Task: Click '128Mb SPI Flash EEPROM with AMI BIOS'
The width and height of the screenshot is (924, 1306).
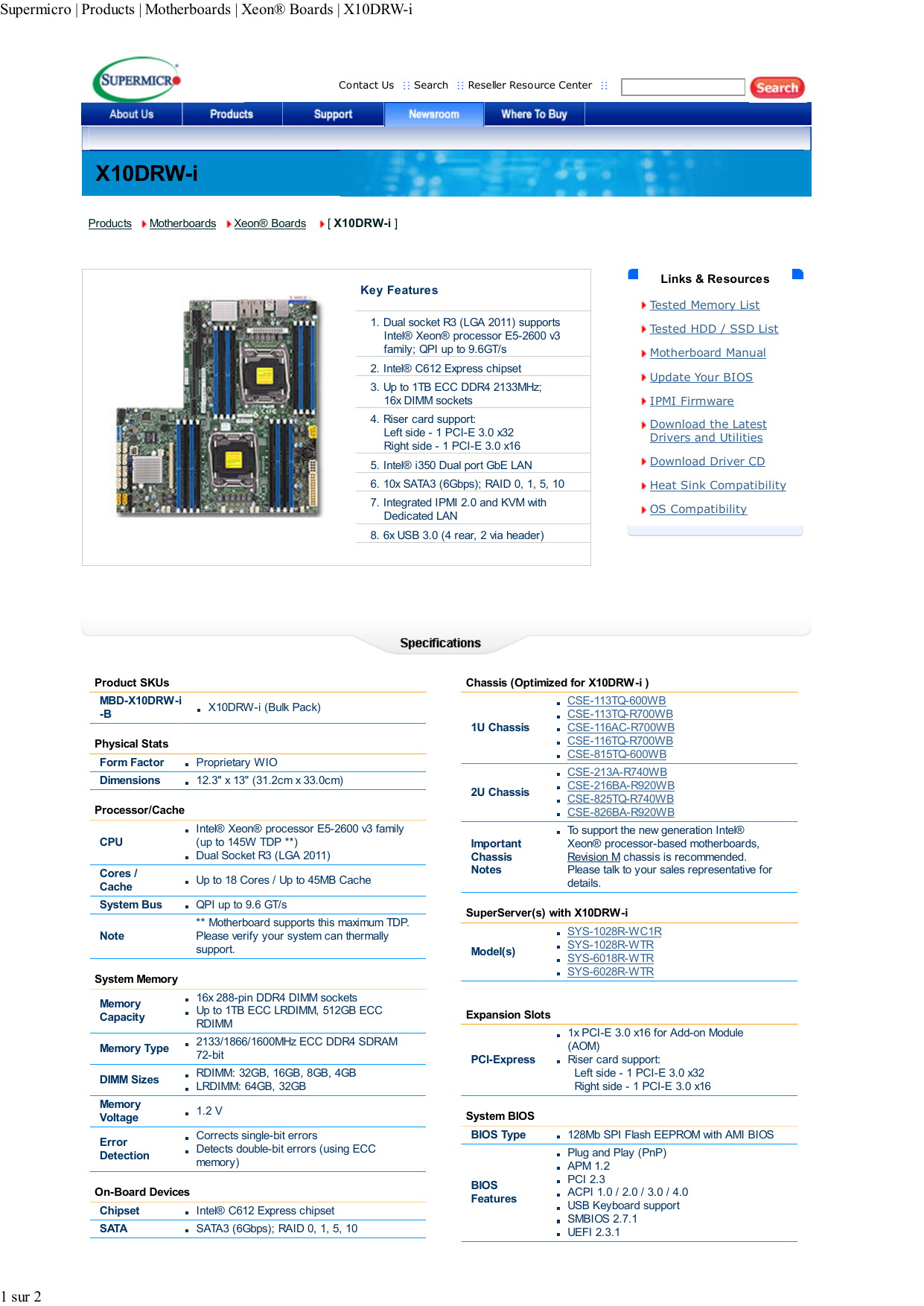Action: click(x=671, y=1135)
